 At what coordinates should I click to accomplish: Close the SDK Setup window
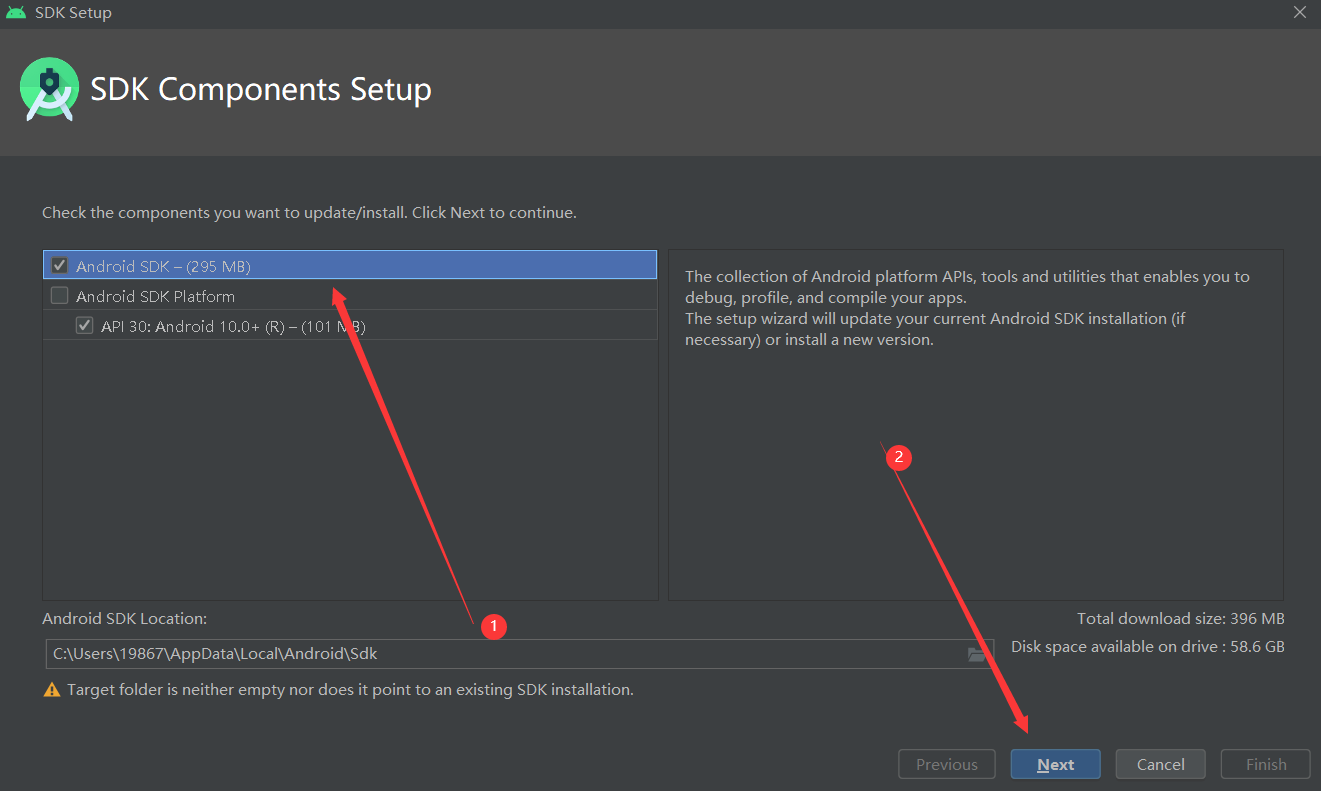tap(1299, 13)
